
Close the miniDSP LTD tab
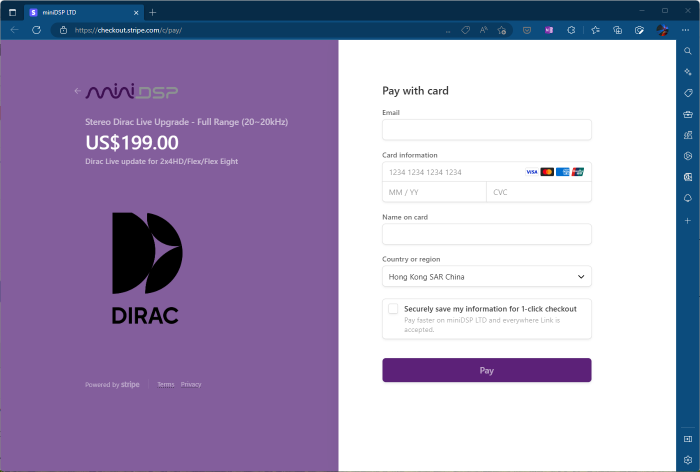tap(136, 13)
